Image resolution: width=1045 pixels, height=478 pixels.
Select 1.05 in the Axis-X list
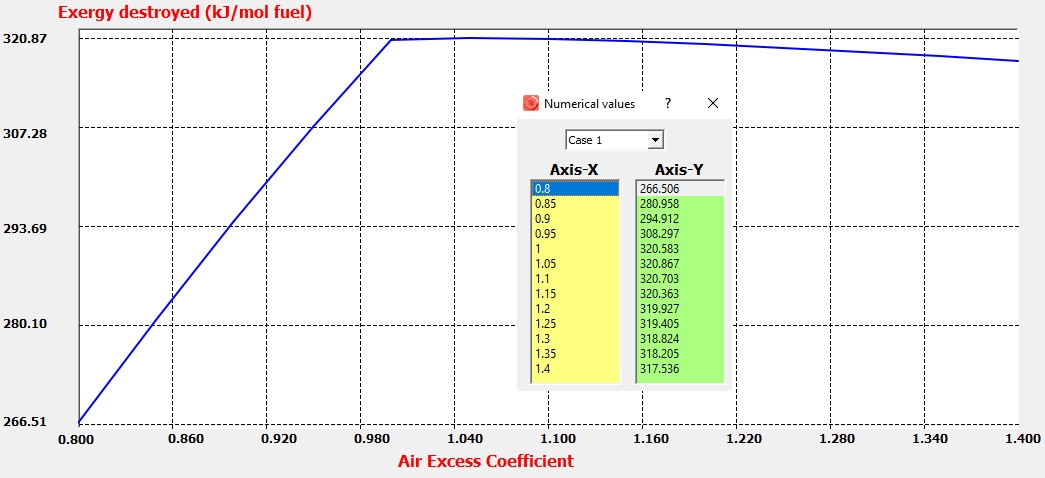click(x=575, y=264)
